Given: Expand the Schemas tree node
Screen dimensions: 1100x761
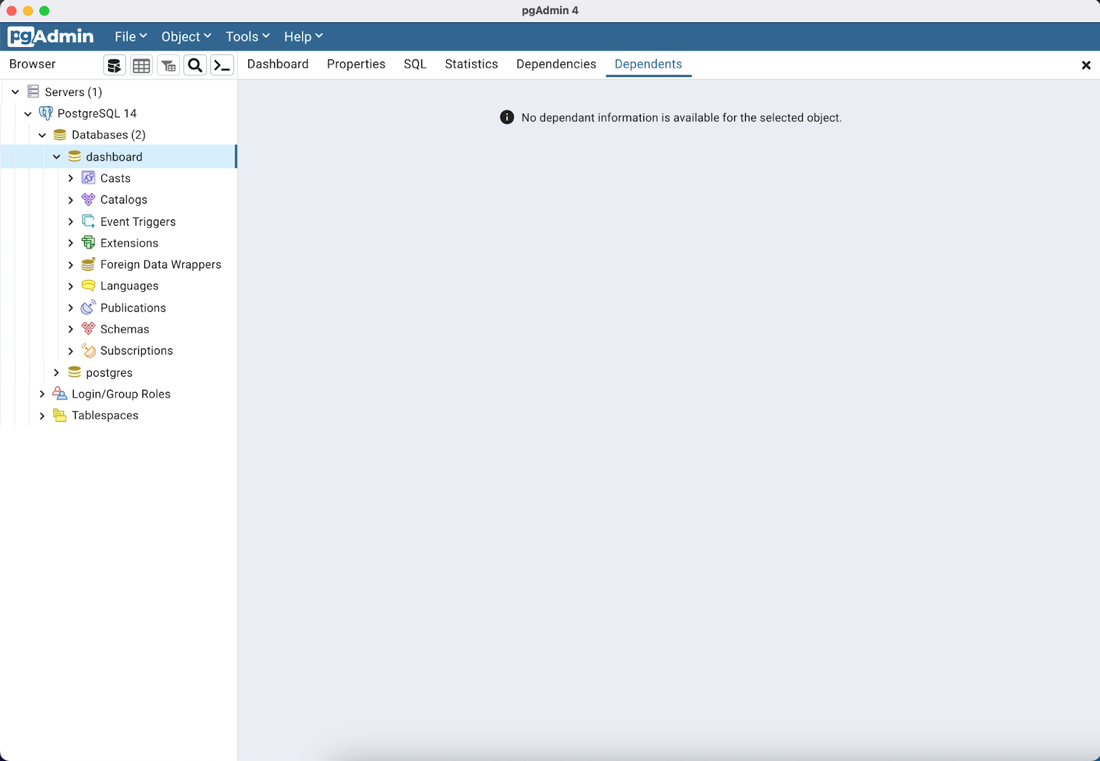Looking at the screenshot, I should point(70,329).
